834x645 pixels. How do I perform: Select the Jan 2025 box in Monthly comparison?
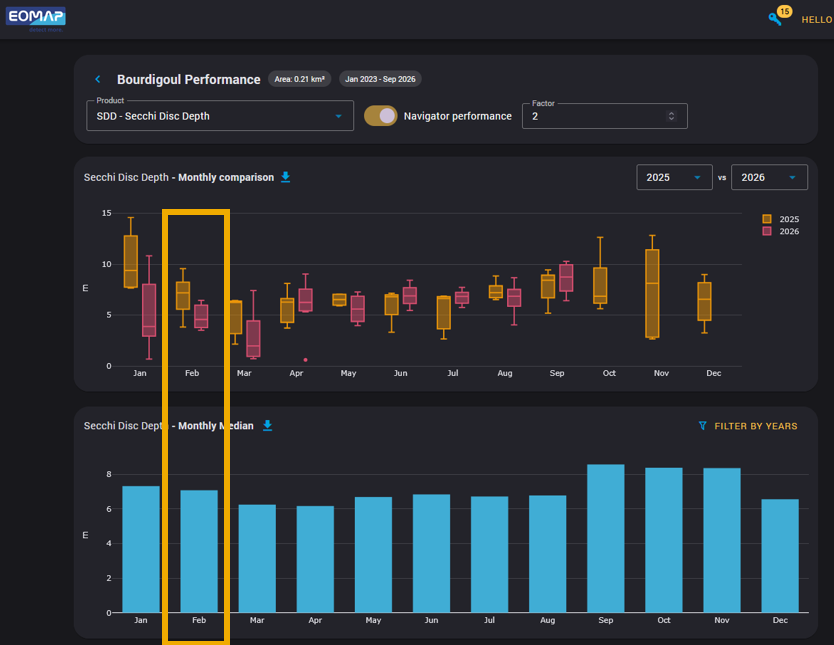(131, 262)
